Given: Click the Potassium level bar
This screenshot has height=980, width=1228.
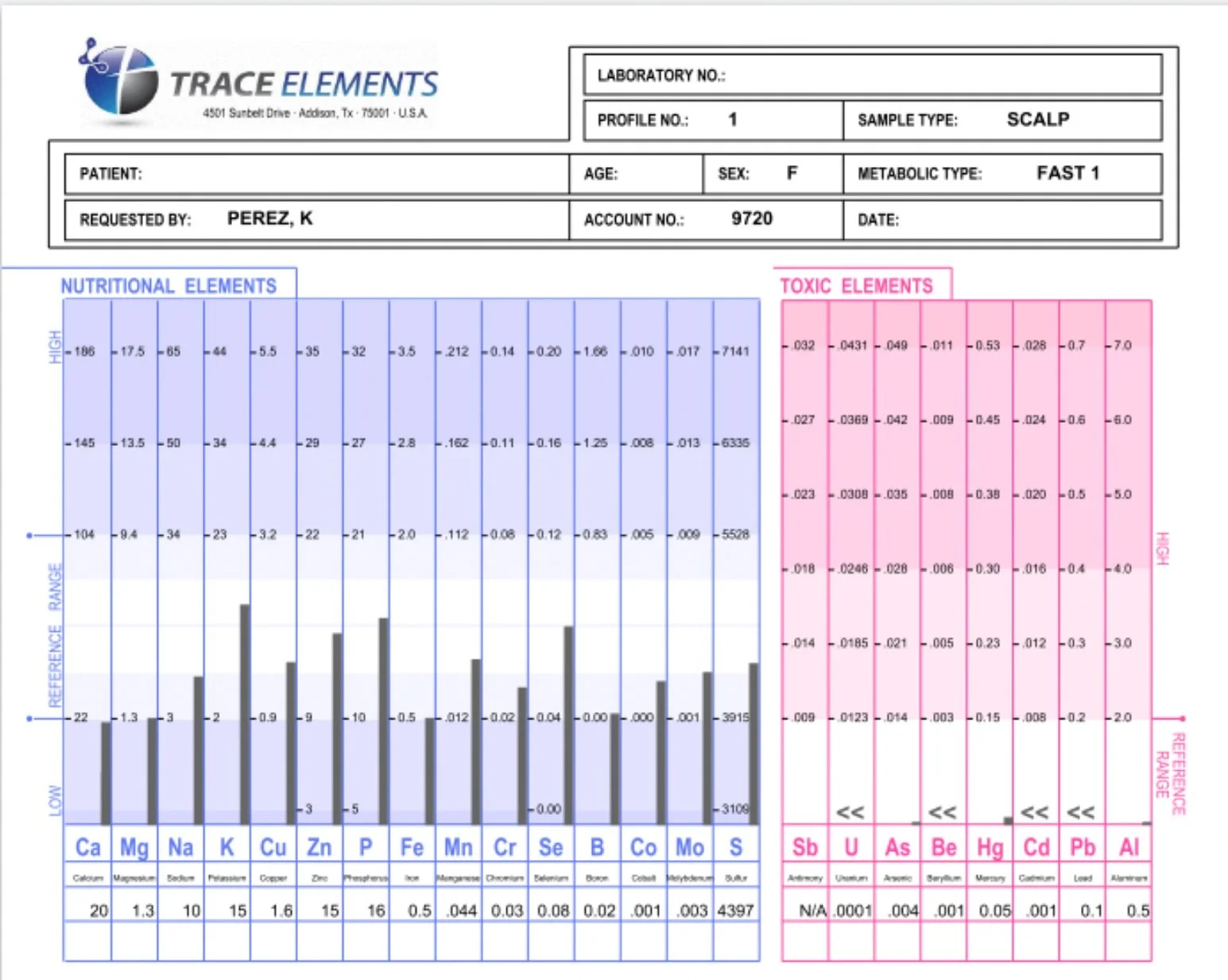Looking at the screenshot, I should point(245,714).
